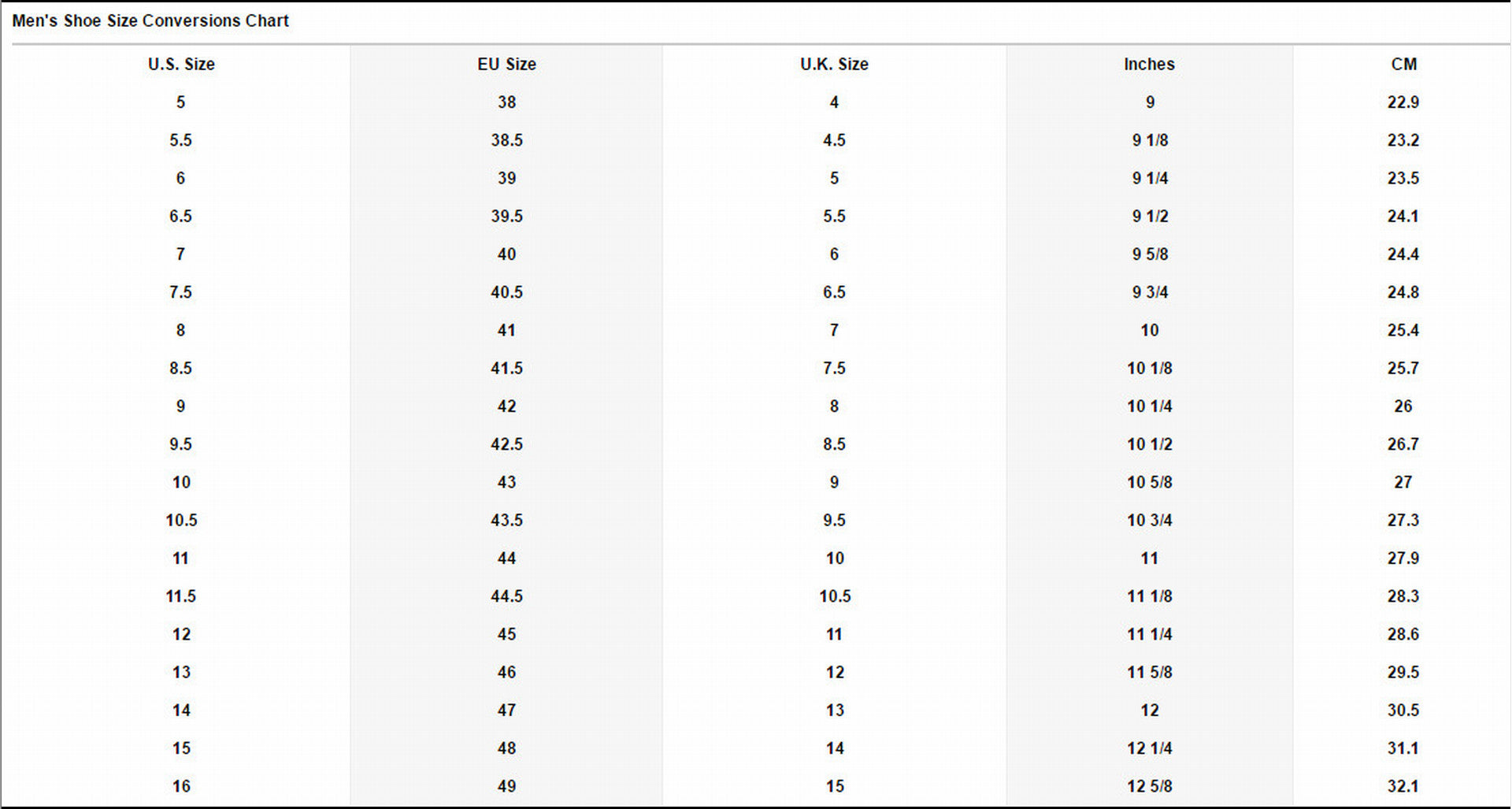Click the 10 3/4 inches cell
This screenshot has width=1512, height=809.
point(1150,521)
